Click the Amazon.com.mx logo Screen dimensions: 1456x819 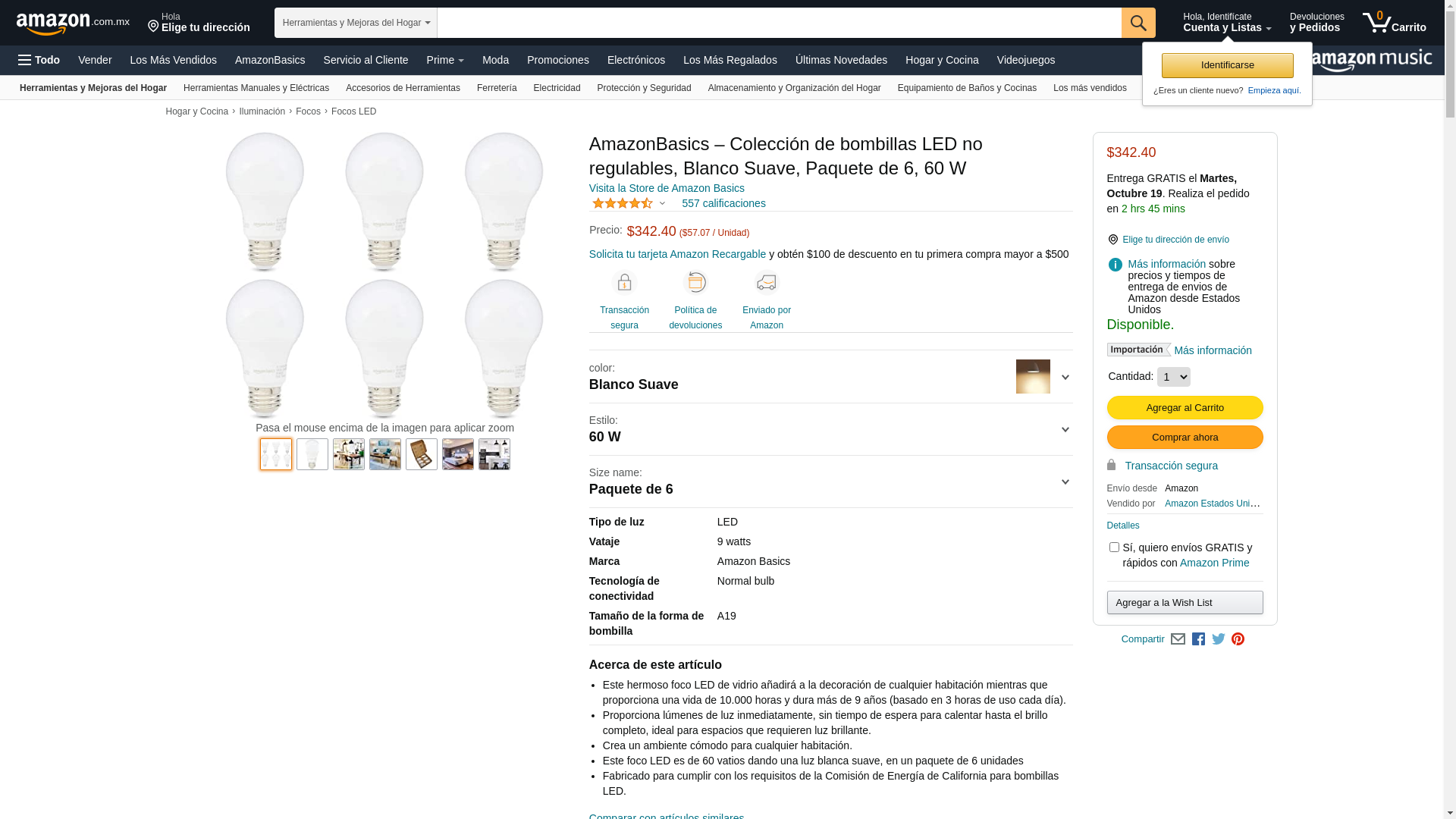(x=73, y=24)
